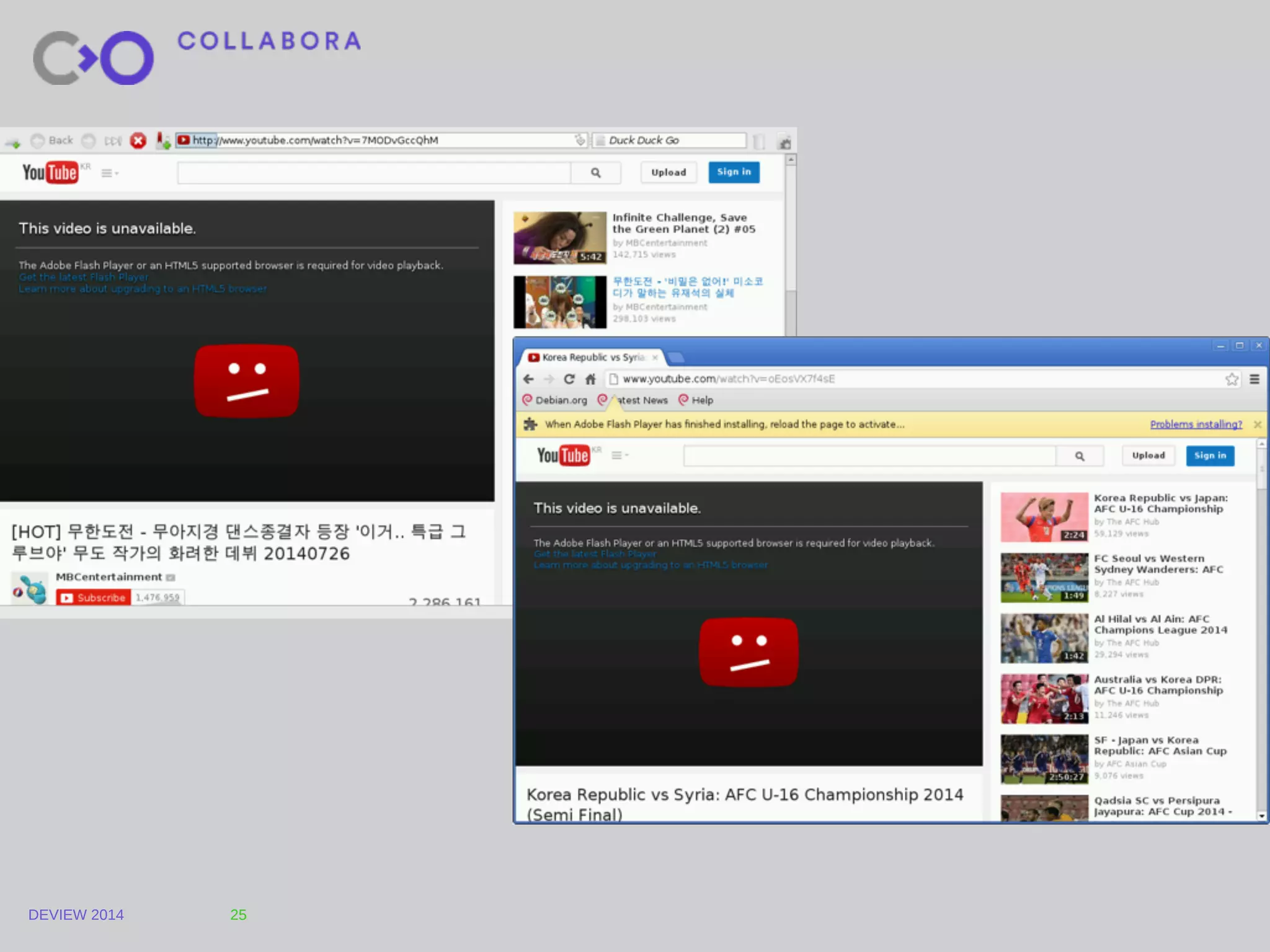Open the Chrome hamburger menu
1270x952 pixels.
[x=1254, y=379]
